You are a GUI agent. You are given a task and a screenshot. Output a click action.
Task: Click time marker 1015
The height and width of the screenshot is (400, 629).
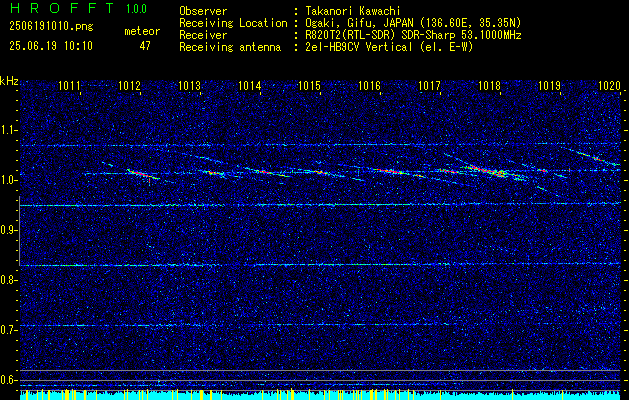point(309,85)
